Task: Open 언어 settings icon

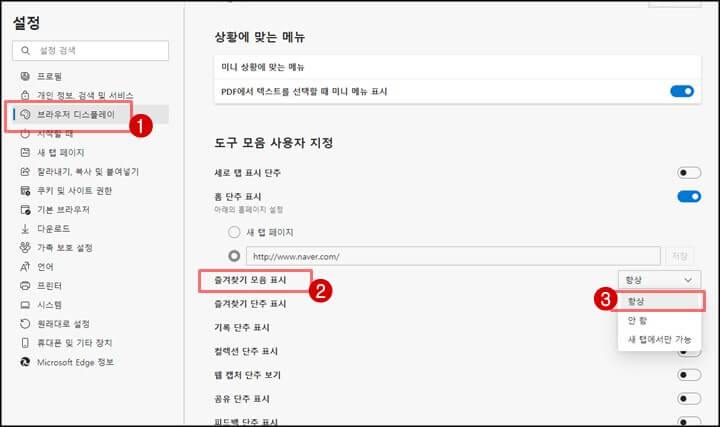Action: coord(25,267)
